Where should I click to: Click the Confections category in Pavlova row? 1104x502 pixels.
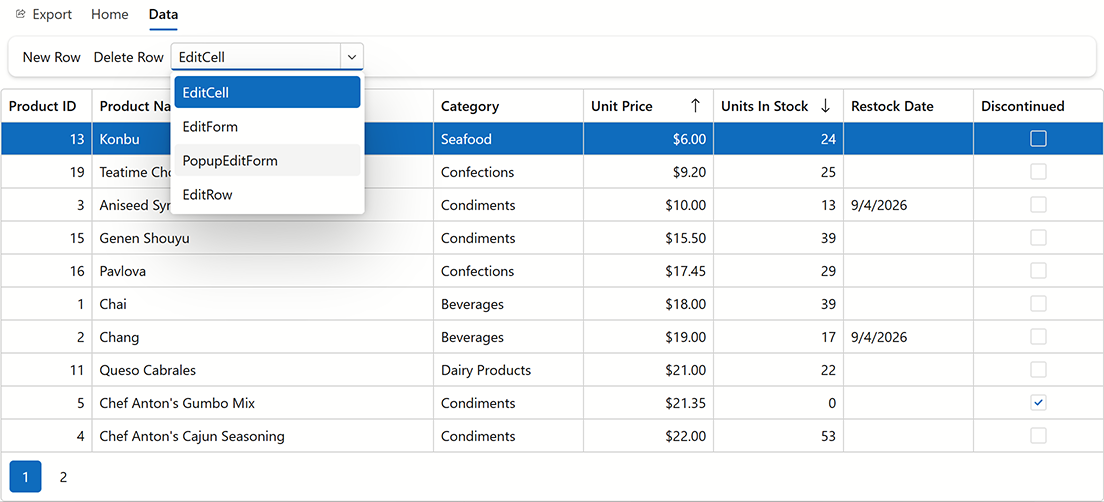[508, 271]
